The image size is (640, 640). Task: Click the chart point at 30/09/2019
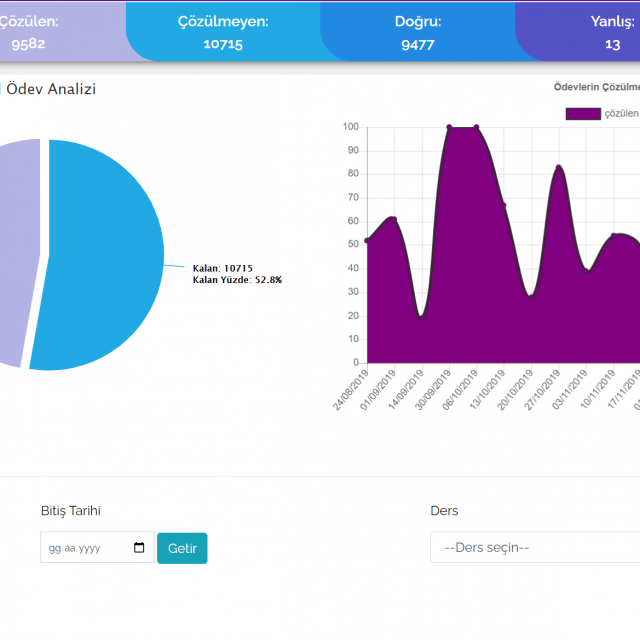449,127
